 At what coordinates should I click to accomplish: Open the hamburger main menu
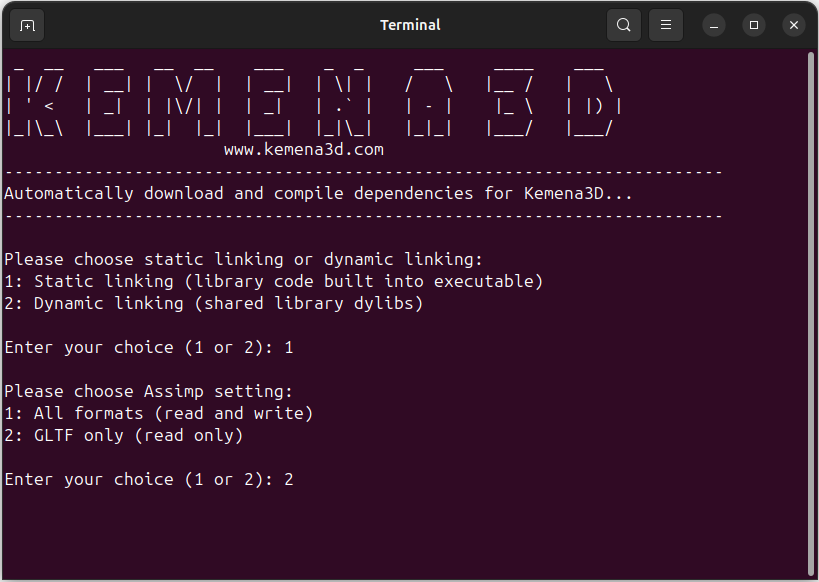point(666,25)
